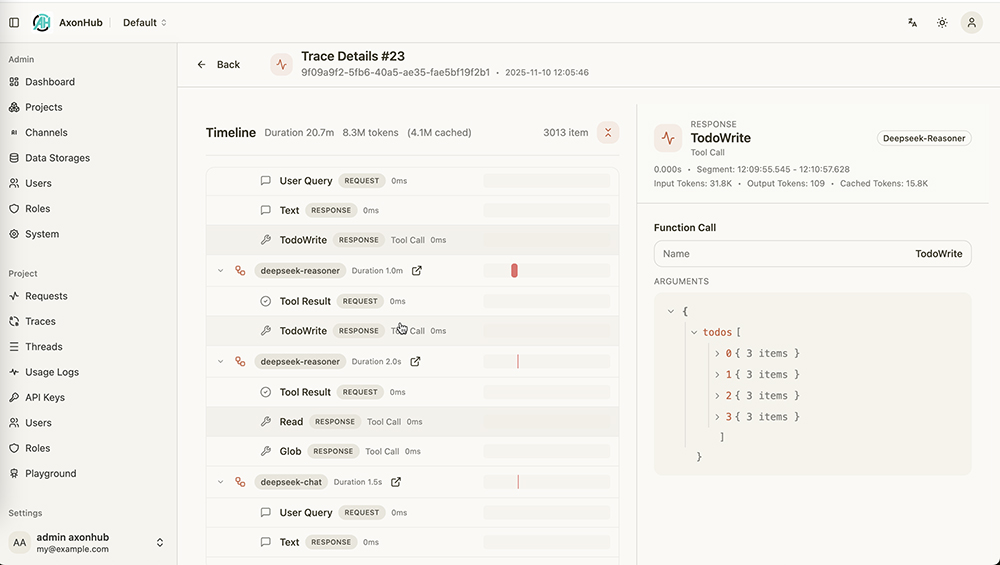1000x565 pixels.
Task: Expand todos item 0 in arguments
Action: (717, 353)
